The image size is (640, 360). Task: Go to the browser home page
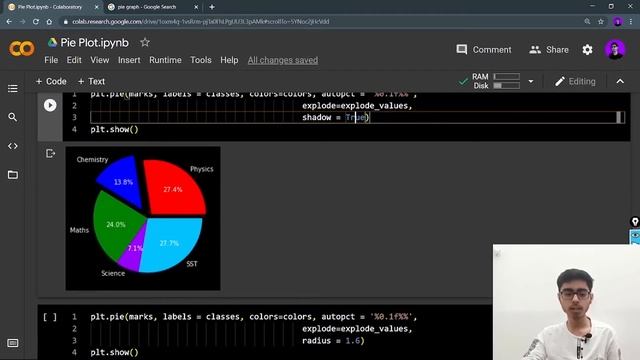[x=49, y=22]
